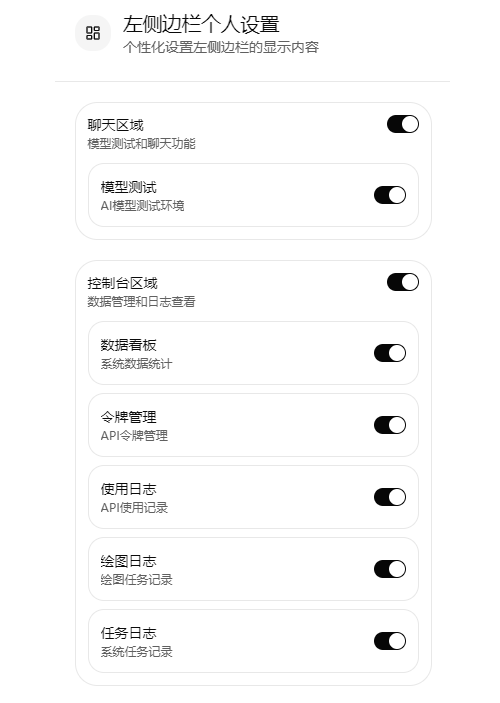Disable the 模型测试 switch
This screenshot has height=703, width=500.
390,195
